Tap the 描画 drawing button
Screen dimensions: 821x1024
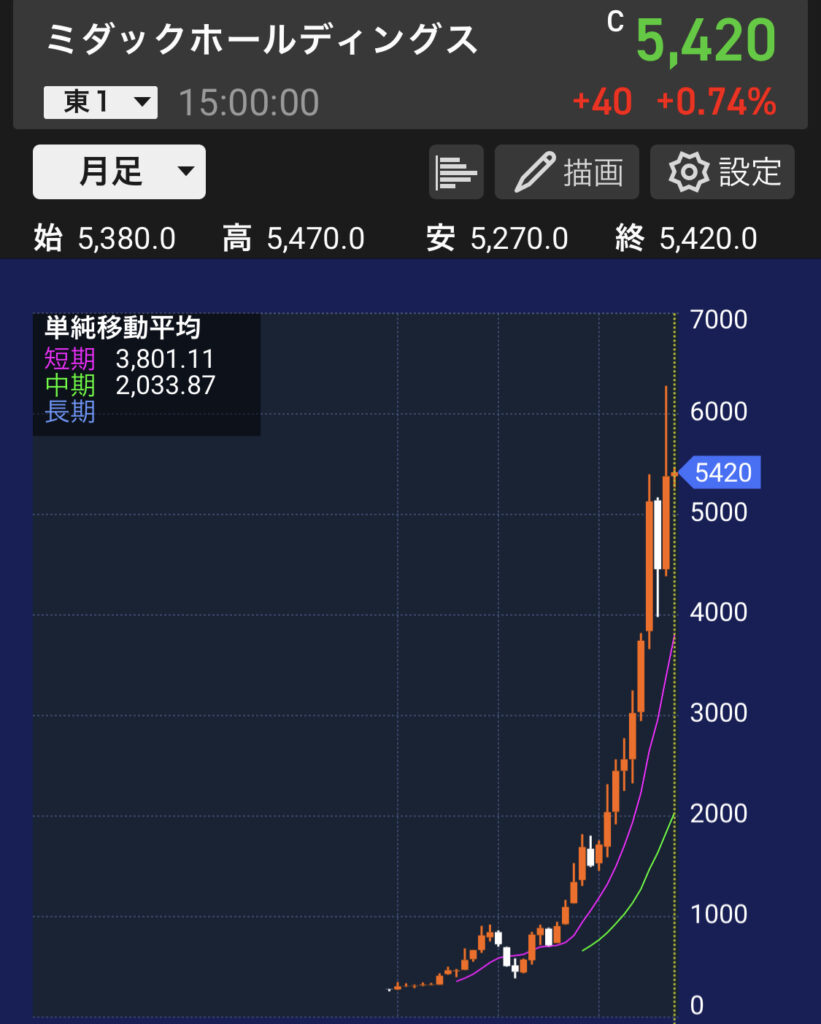click(566, 172)
